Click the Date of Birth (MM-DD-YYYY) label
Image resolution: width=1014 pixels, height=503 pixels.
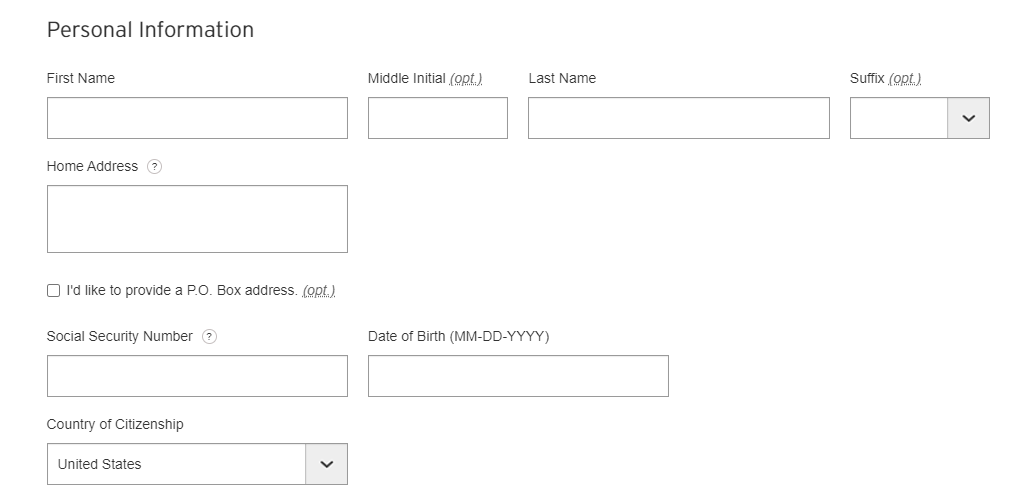[458, 336]
